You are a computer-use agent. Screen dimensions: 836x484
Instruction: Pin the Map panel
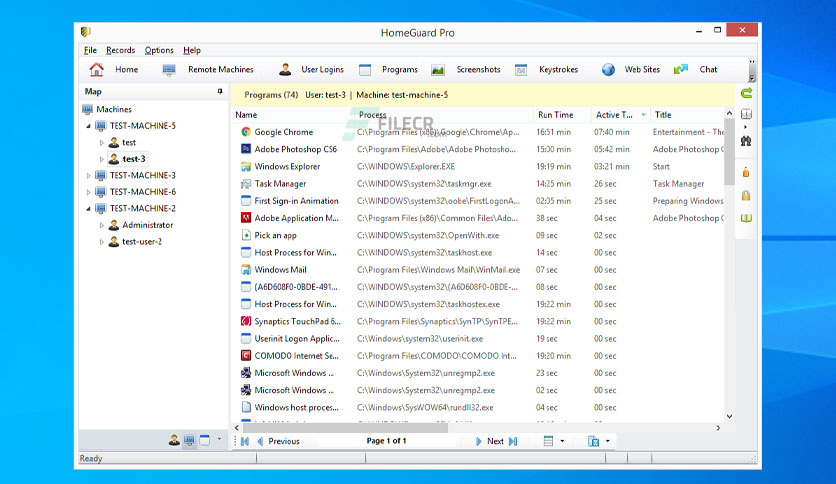tap(220, 92)
